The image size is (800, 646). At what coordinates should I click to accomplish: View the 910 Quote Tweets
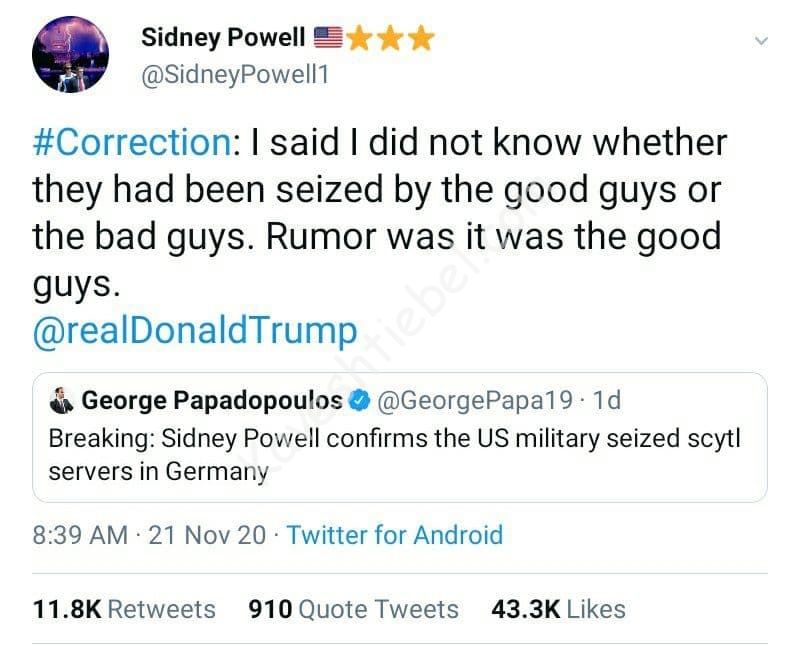pyautogui.click(x=353, y=609)
